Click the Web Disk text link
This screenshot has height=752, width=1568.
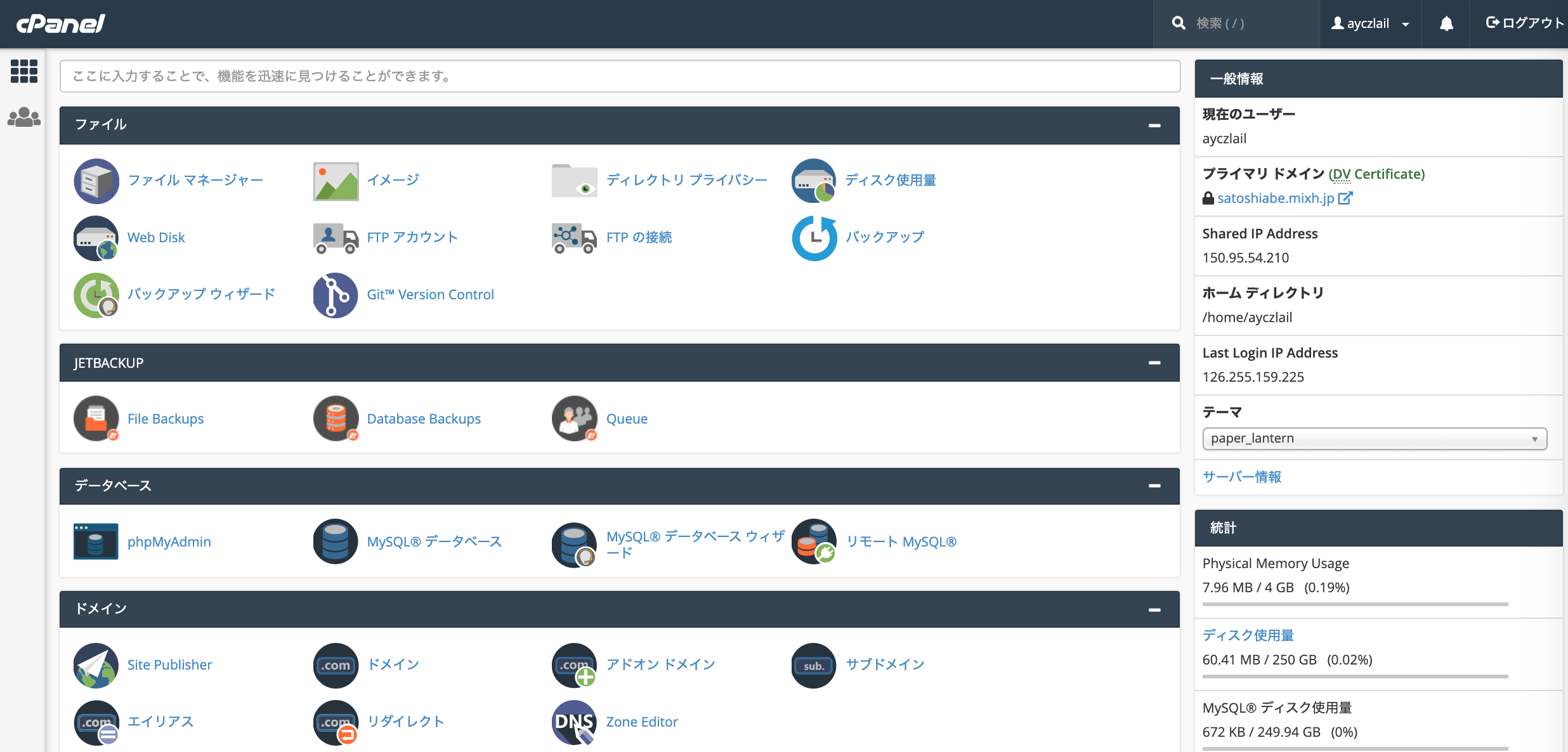tap(156, 237)
